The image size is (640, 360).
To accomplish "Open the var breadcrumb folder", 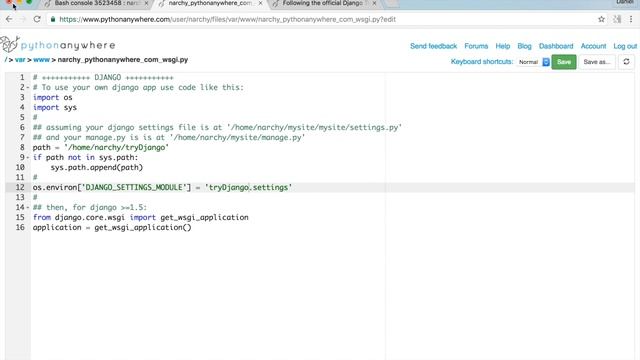I will coord(20,60).
